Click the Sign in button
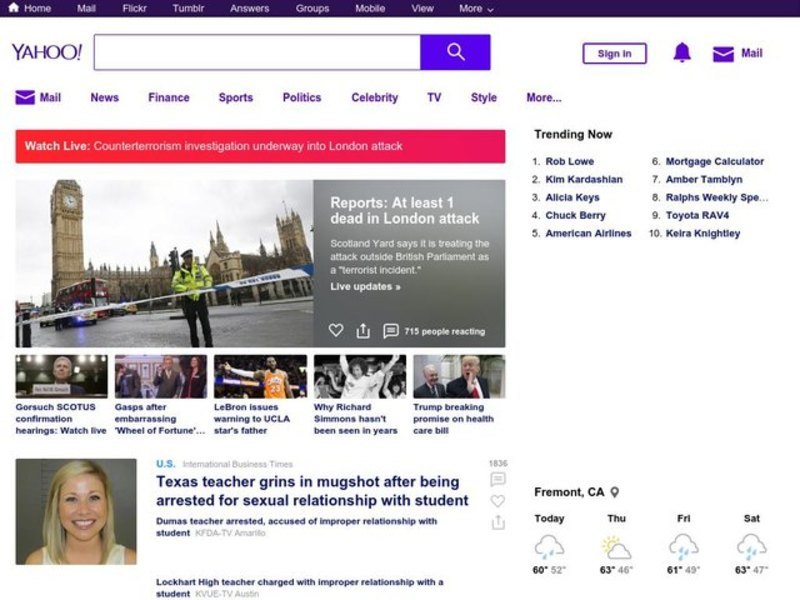Viewport: 800px width, 600px height. point(614,54)
